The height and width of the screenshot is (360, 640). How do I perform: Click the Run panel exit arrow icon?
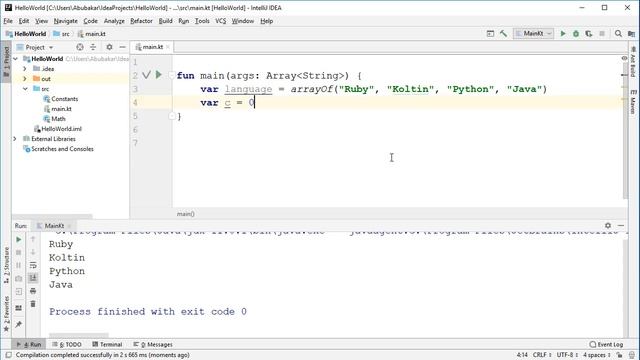pyautogui.click(x=18, y=292)
